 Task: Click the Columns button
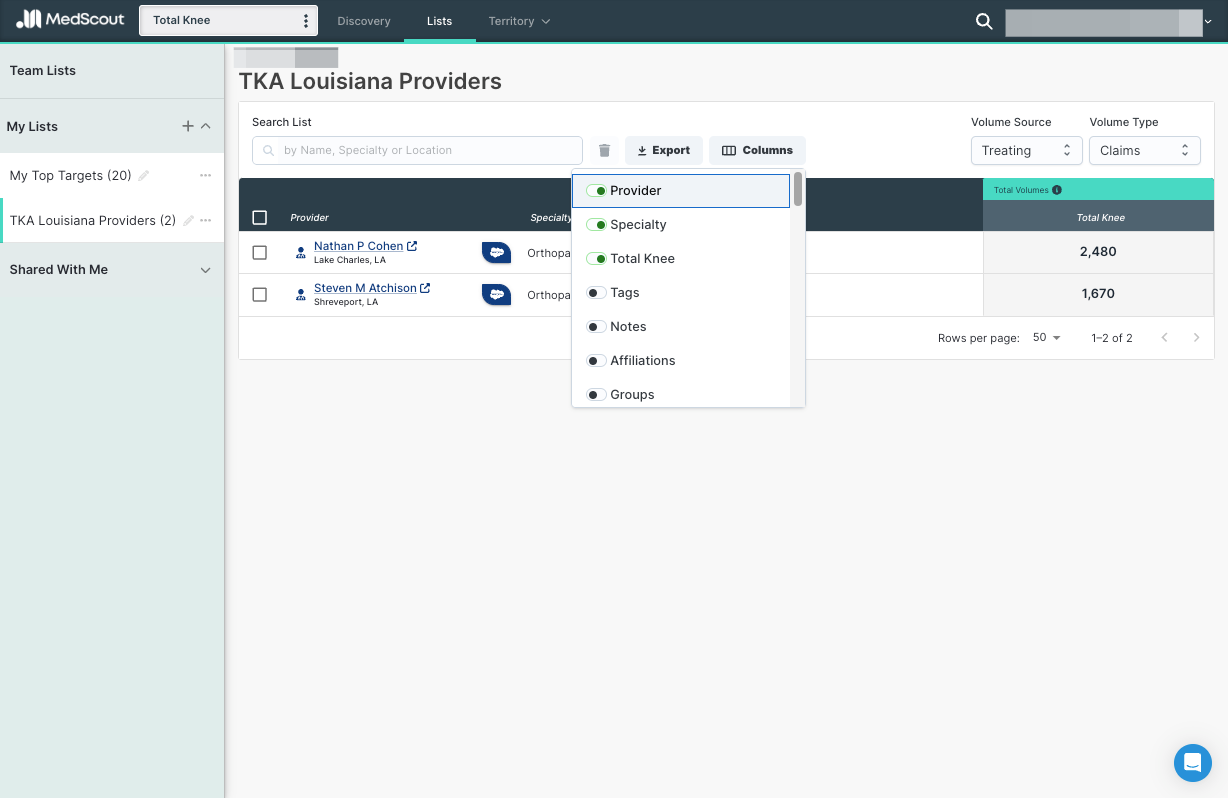point(757,150)
